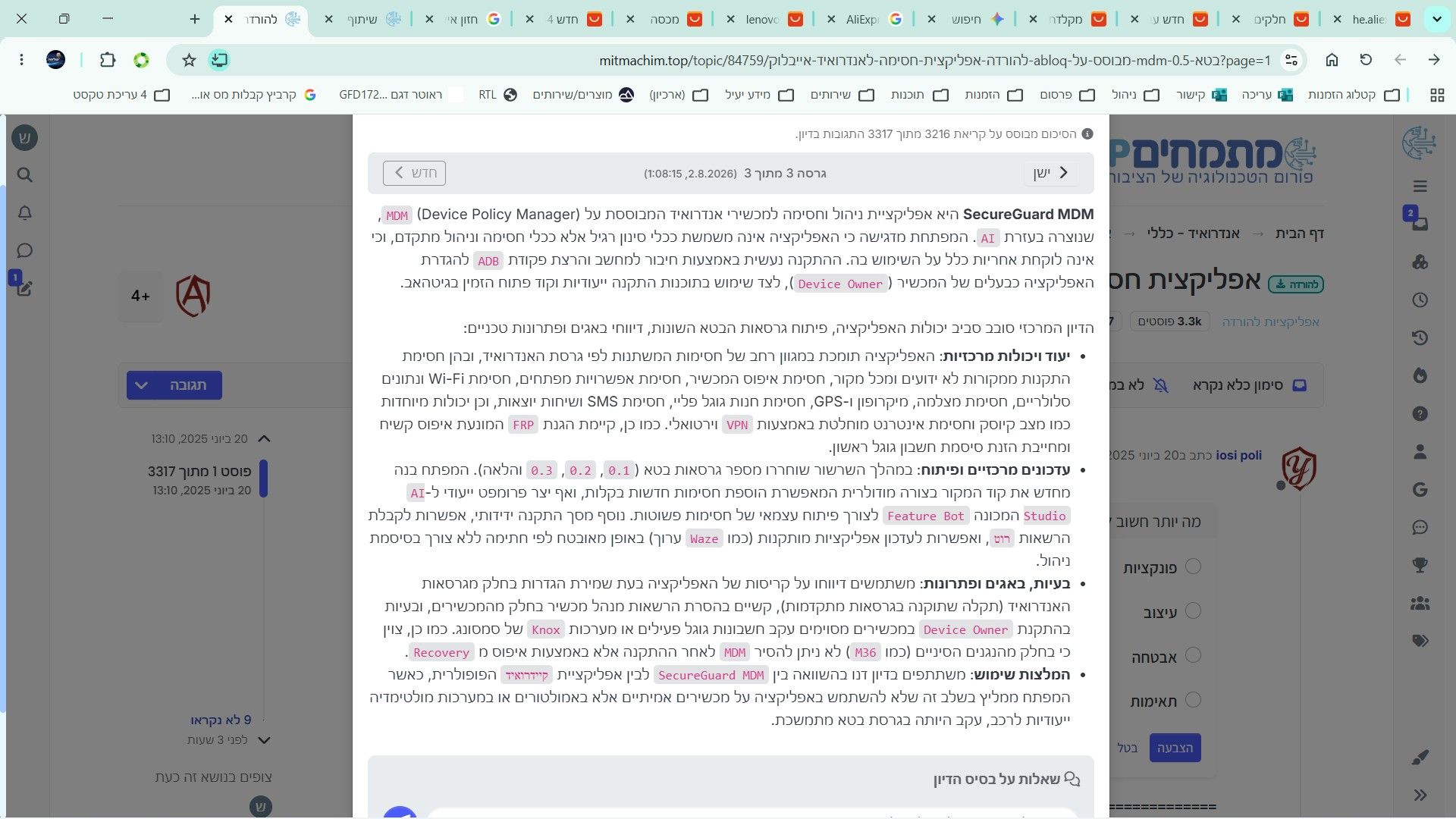The width and height of the screenshot is (1456, 819).
Task: Open the recent topics clock icon
Action: (x=1420, y=300)
